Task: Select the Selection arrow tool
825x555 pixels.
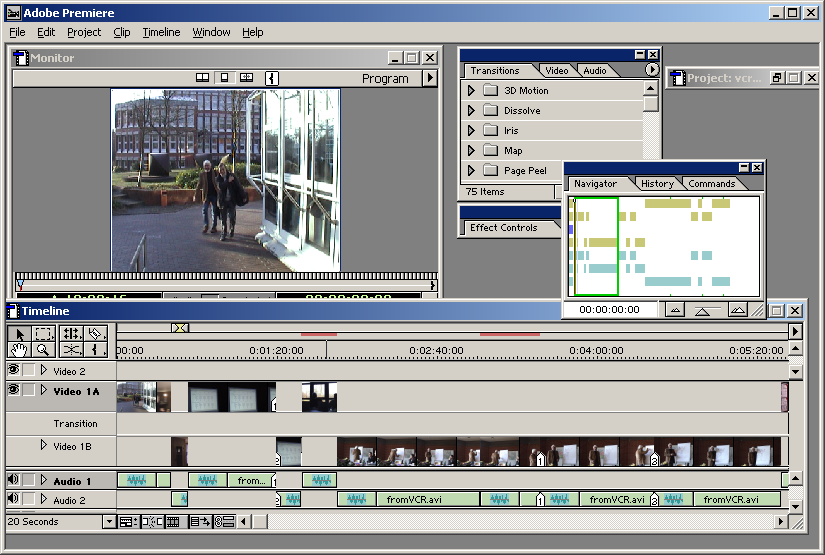Action: (19, 334)
